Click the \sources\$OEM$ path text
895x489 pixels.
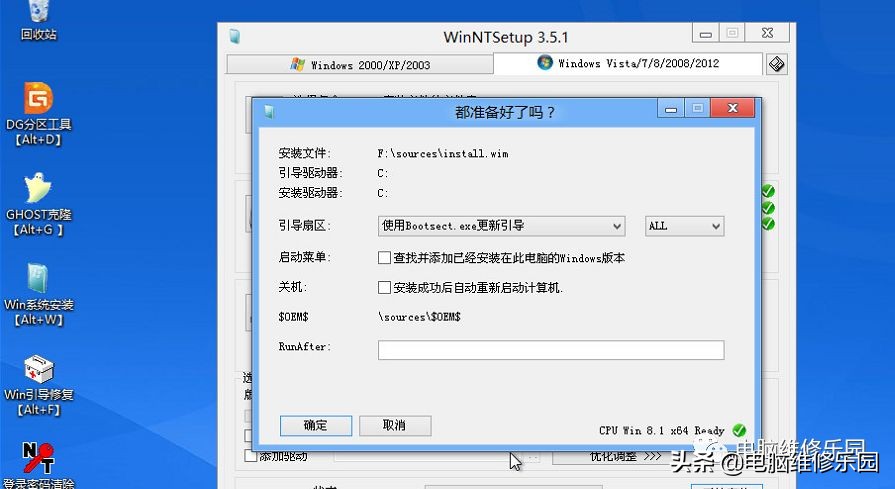(x=420, y=317)
